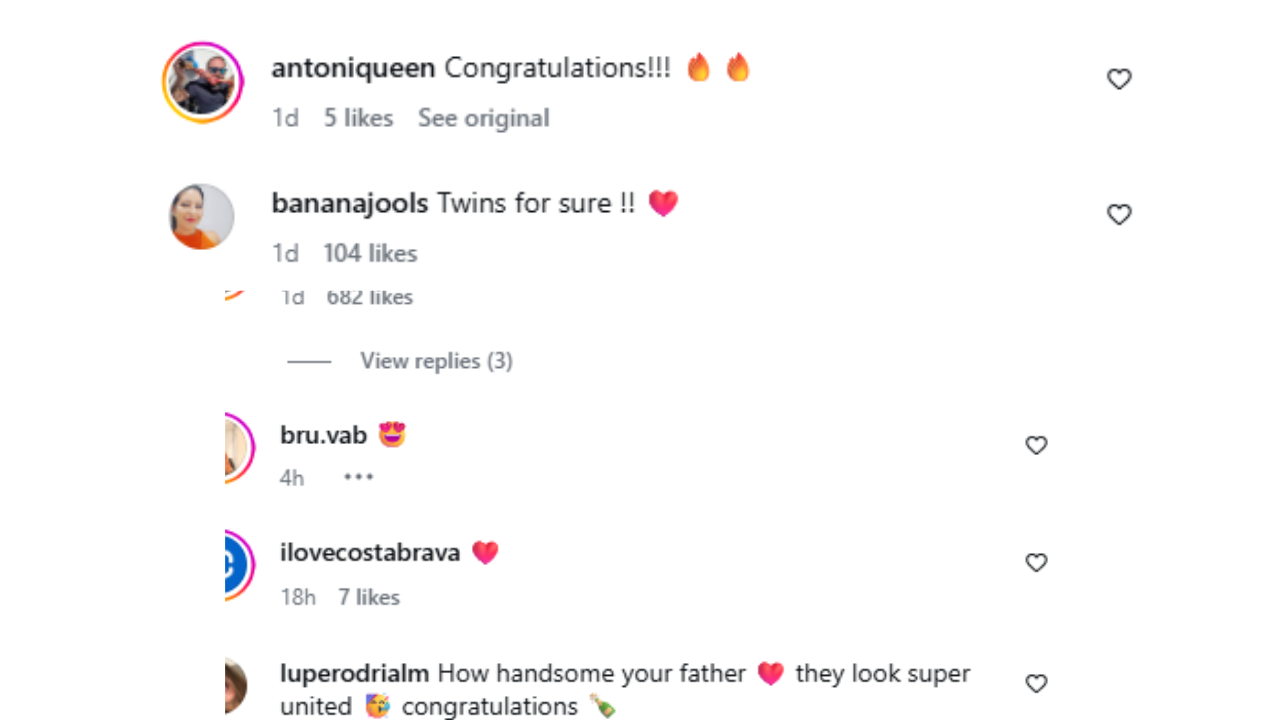1280x720 pixels.
Task: Open ilovecostabrava's profile via username
Action: pyautogui.click(x=370, y=552)
